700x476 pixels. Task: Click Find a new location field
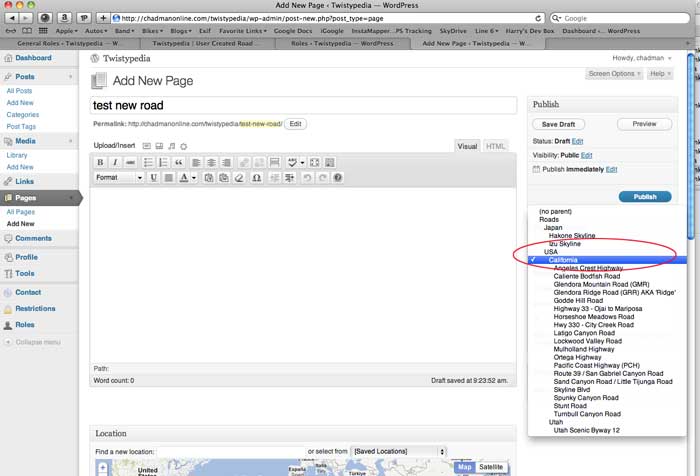(231, 451)
